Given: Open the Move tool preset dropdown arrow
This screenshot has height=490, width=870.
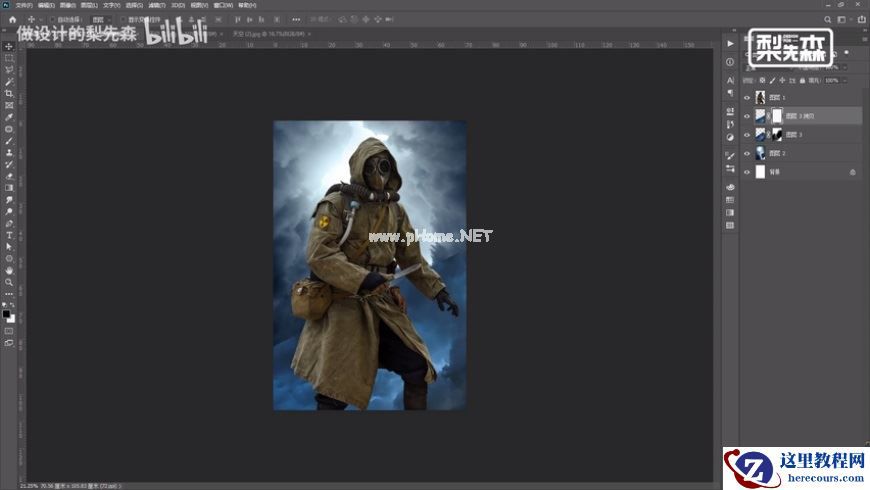Looking at the screenshot, I should (x=41, y=19).
